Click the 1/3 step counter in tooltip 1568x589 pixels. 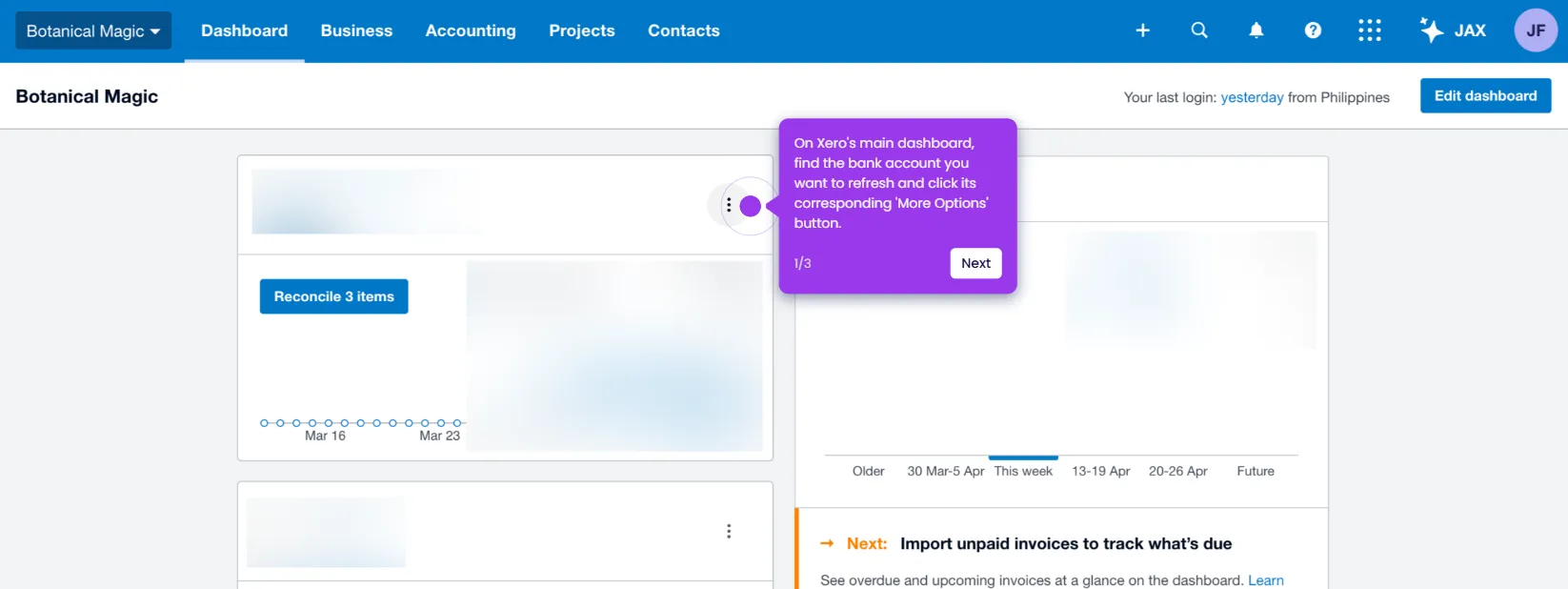pos(802,263)
